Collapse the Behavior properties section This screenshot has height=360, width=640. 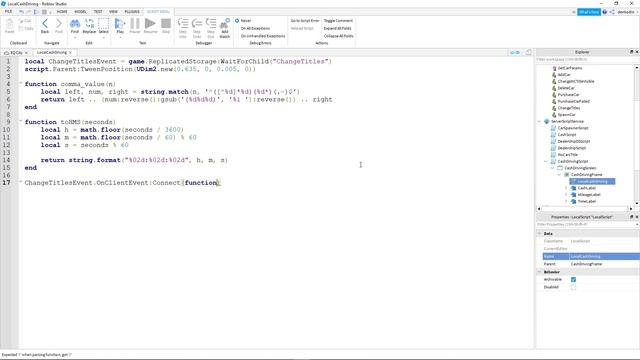pyautogui.click(x=540, y=272)
